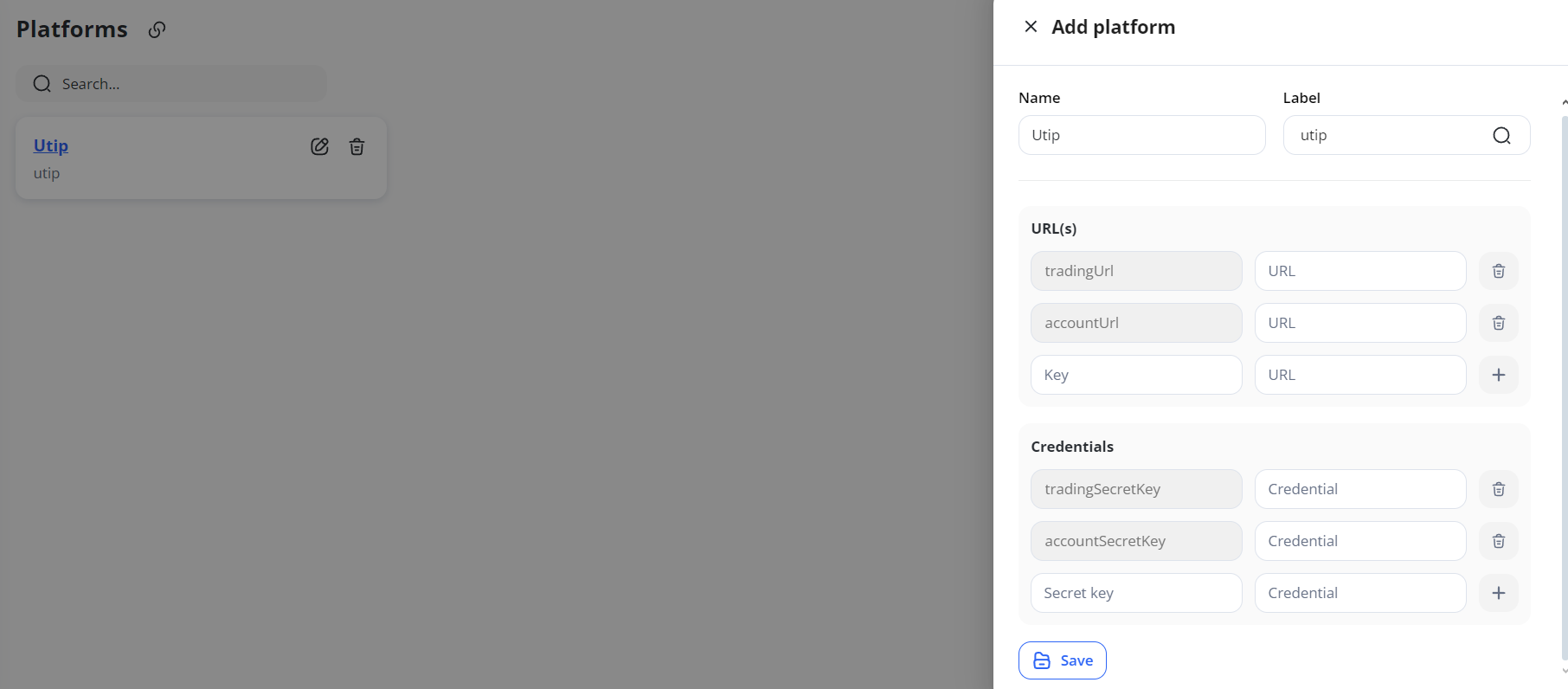This screenshot has height=689, width=1568.
Task: Add a new credential with plus icon
Action: (1499, 593)
